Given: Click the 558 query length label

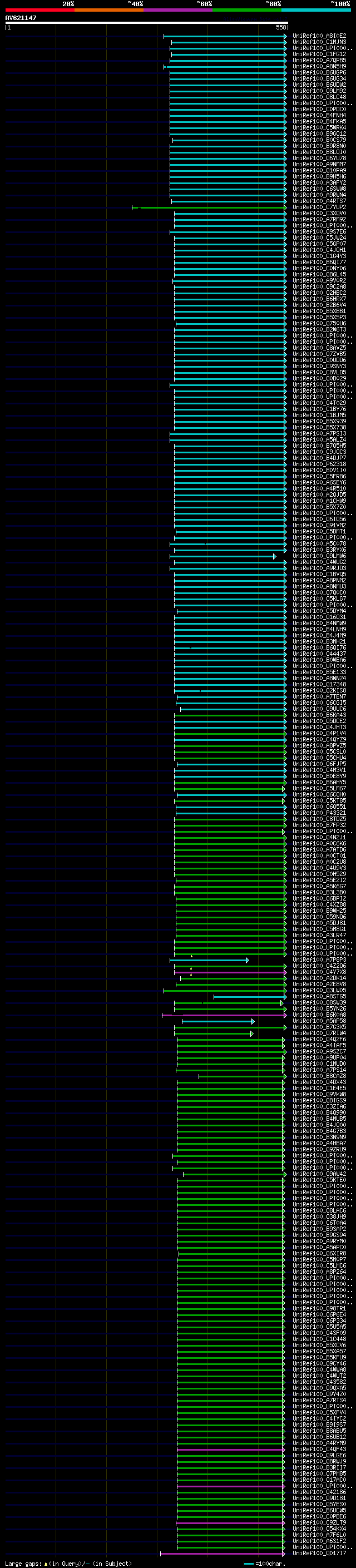Looking at the screenshot, I should (x=281, y=27).
